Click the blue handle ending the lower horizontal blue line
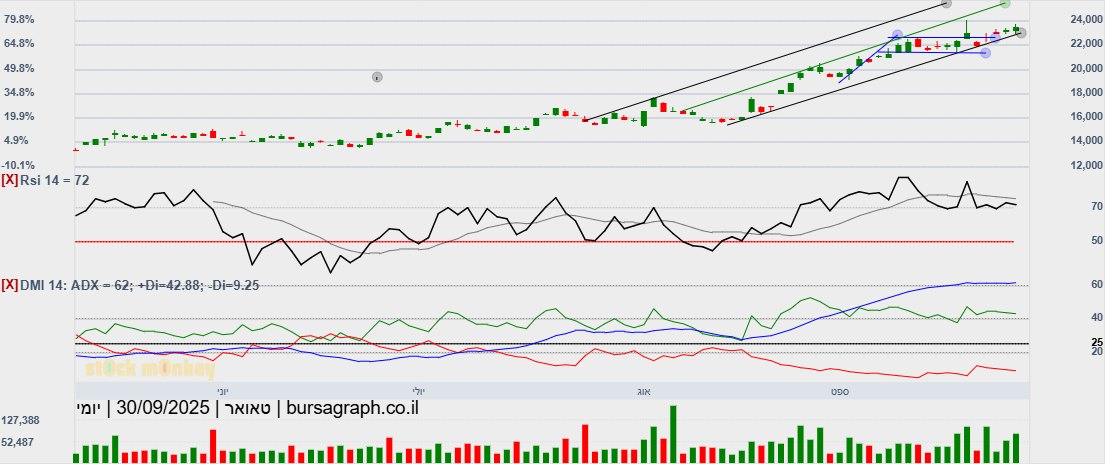Image resolution: width=1105 pixels, height=464 pixels. tap(985, 53)
